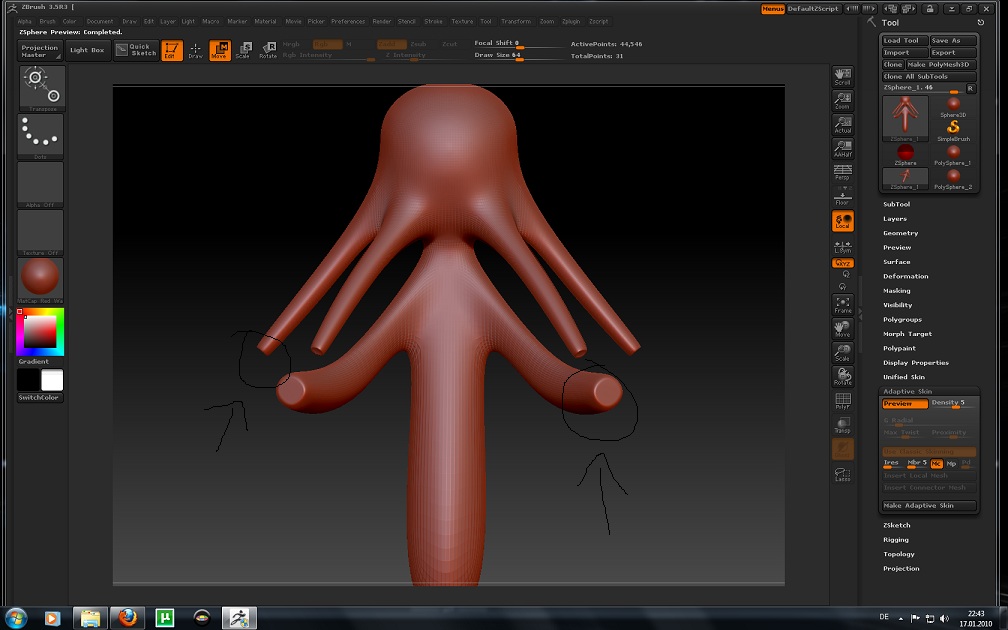Expand the SubTool sub-palette
The width and height of the screenshot is (1008, 630).
click(x=896, y=204)
